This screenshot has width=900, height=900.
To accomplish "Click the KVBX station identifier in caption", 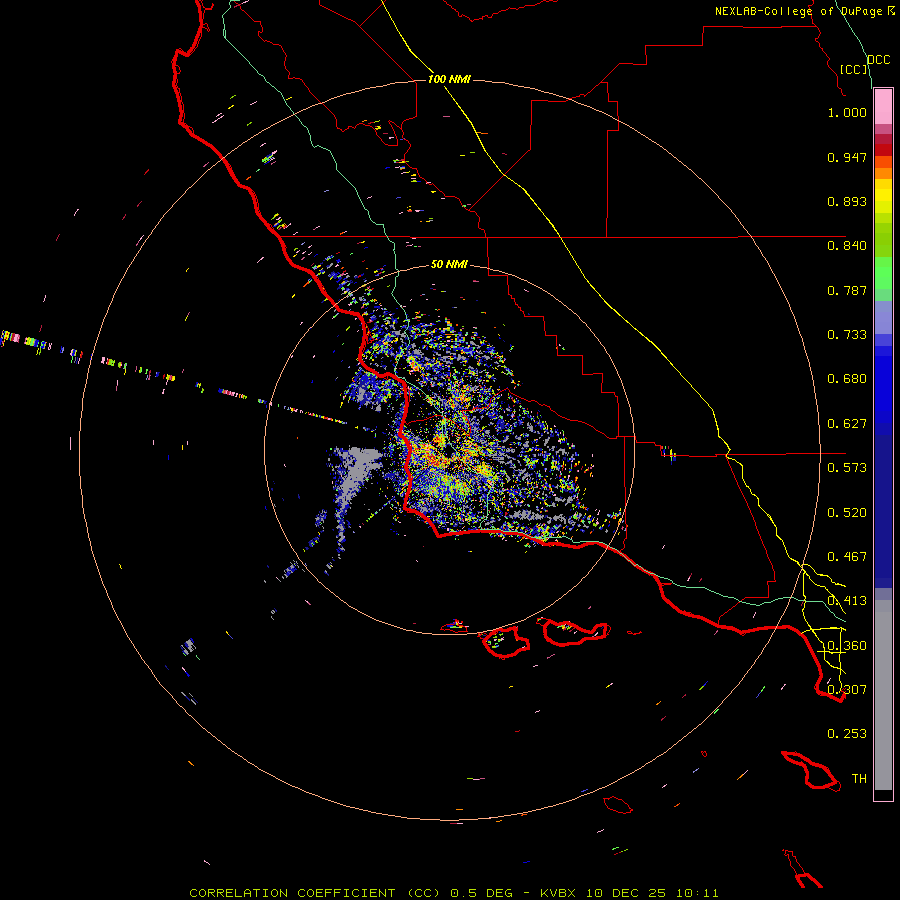I will pyautogui.click(x=558, y=893).
